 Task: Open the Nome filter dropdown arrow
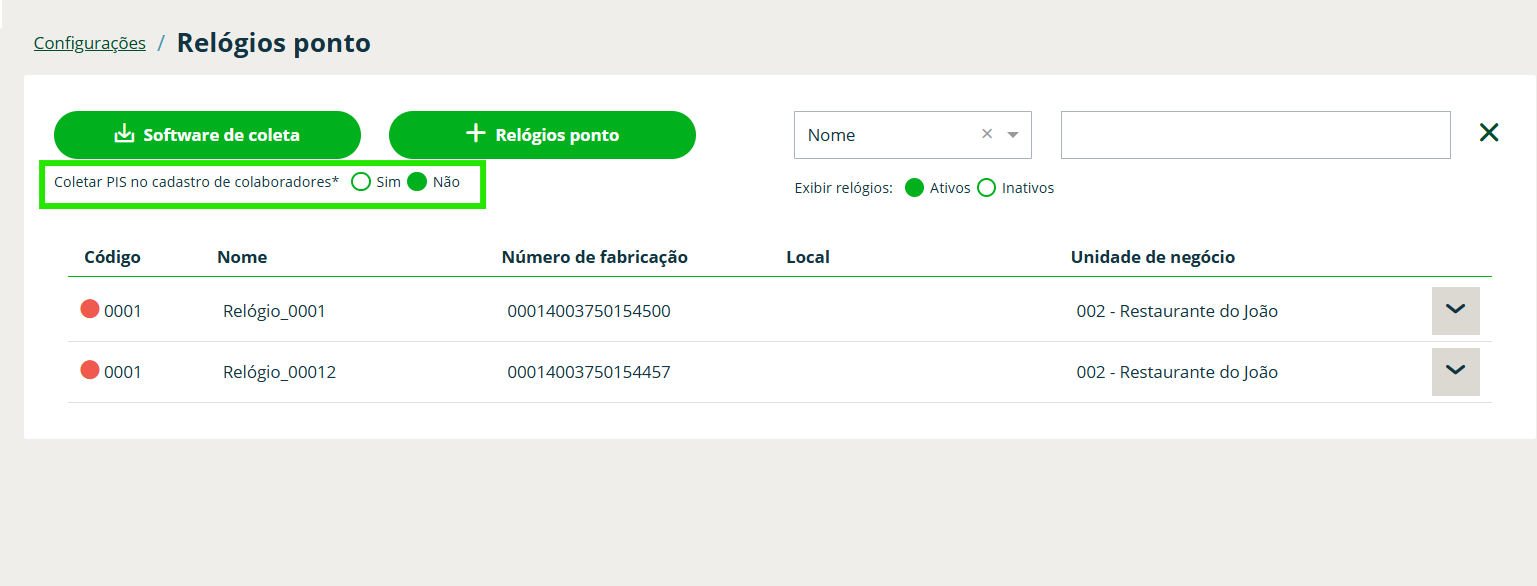pyautogui.click(x=1013, y=135)
